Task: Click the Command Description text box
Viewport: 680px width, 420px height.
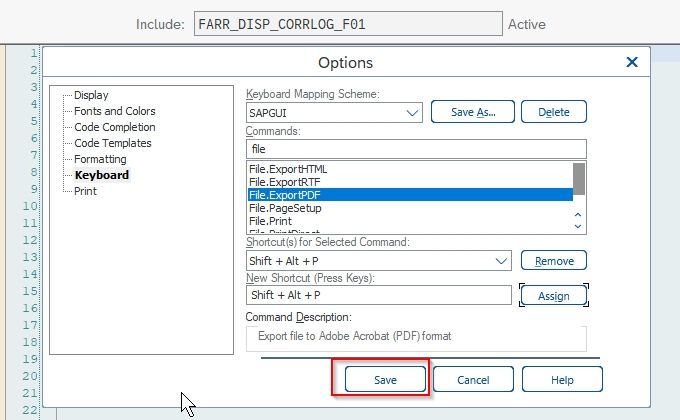Action: click(416, 338)
